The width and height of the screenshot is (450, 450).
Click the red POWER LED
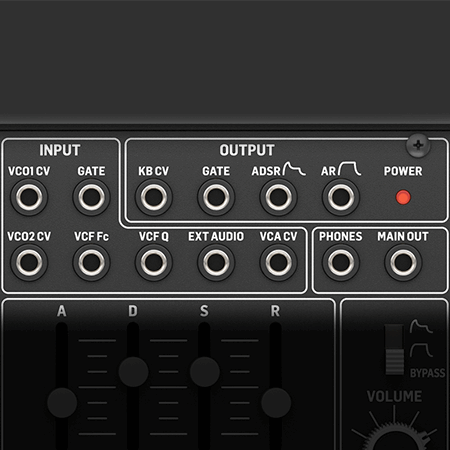point(403,197)
